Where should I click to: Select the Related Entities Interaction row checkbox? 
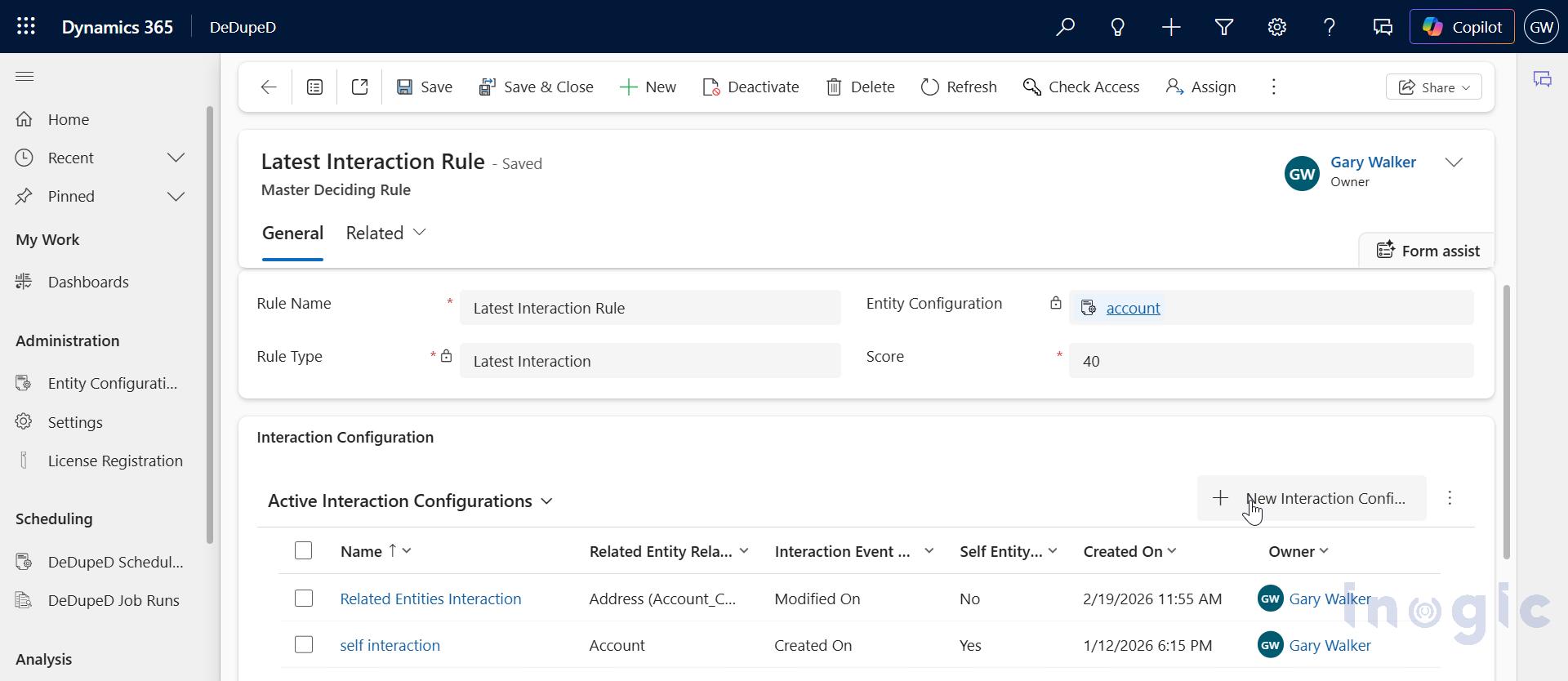tap(304, 599)
